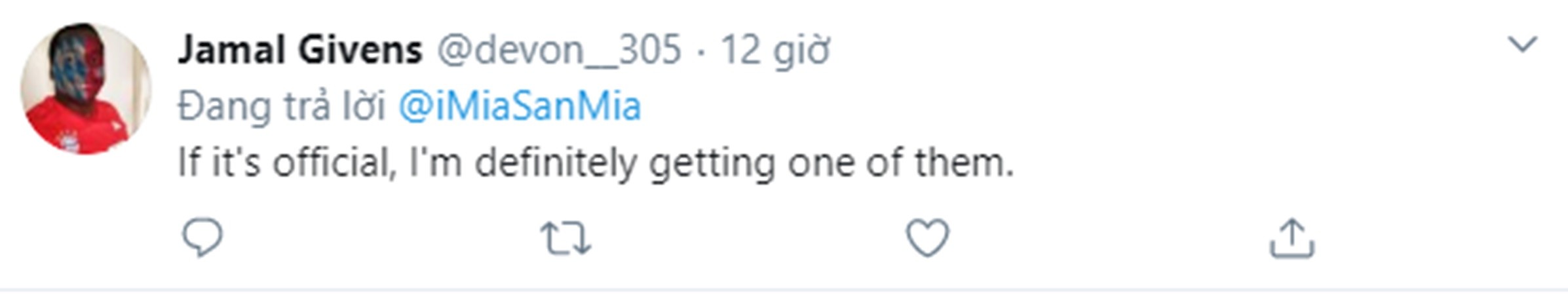Open Jamal Givens' profile picture
The image size is (1568, 295).
86,89
